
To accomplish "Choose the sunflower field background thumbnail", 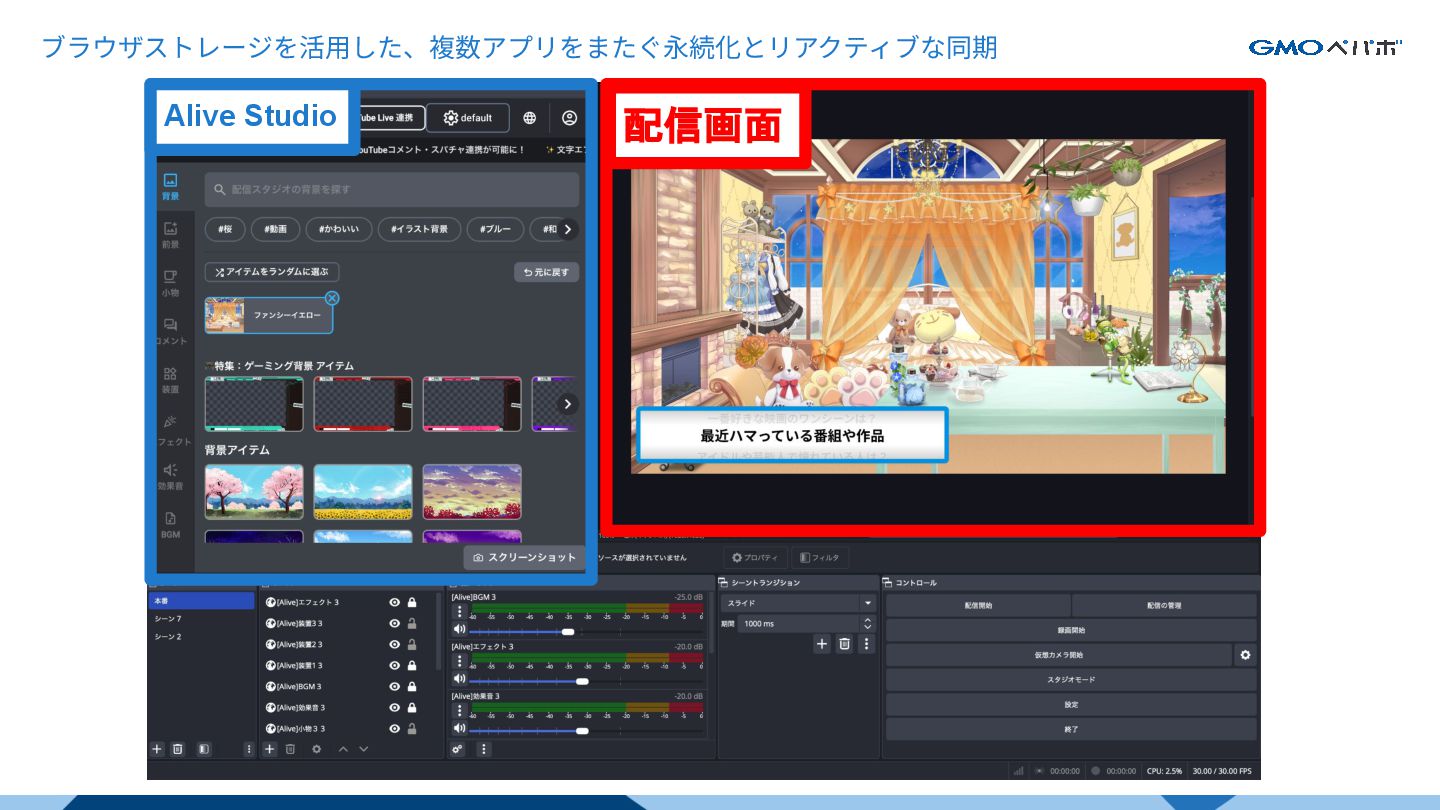I will pos(363,492).
